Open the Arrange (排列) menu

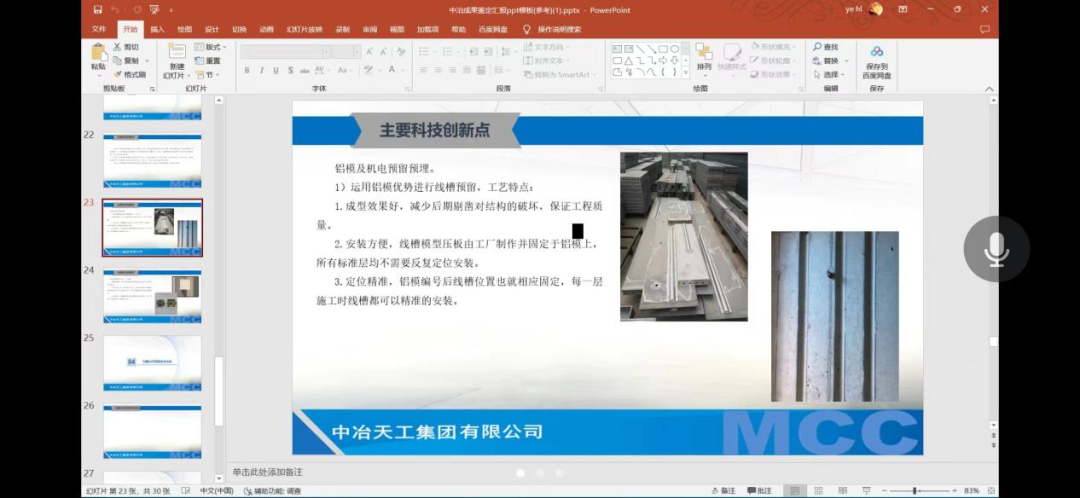[x=704, y=57]
